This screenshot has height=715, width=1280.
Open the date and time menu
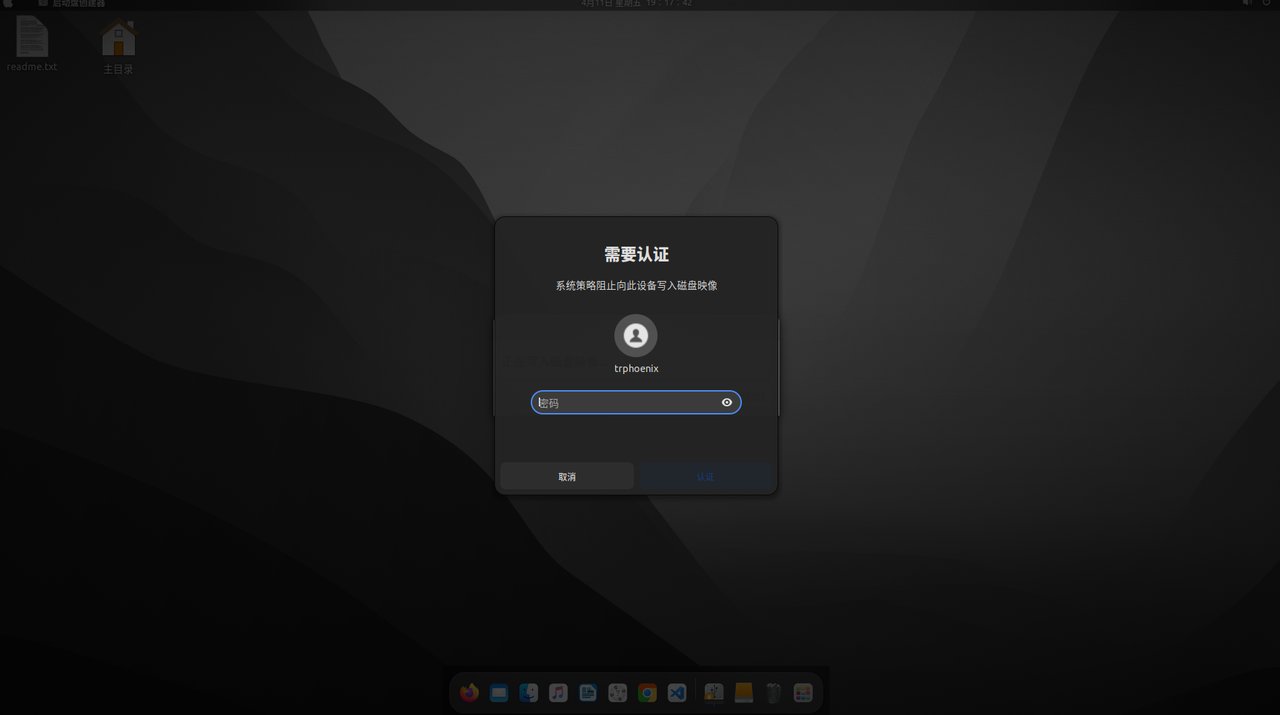pyautogui.click(x=637, y=4)
